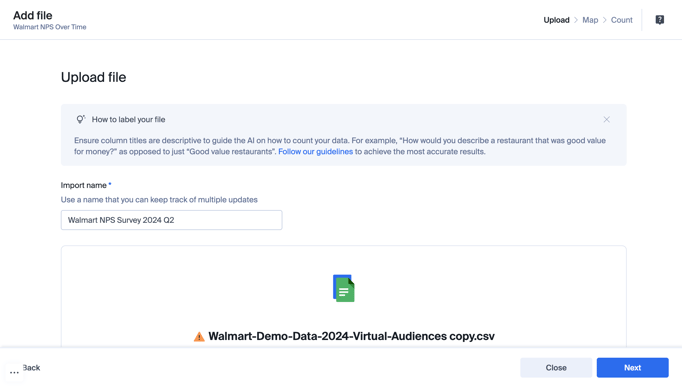682x387 pixels.
Task: Open the help icon in the header
Action: pos(659,20)
